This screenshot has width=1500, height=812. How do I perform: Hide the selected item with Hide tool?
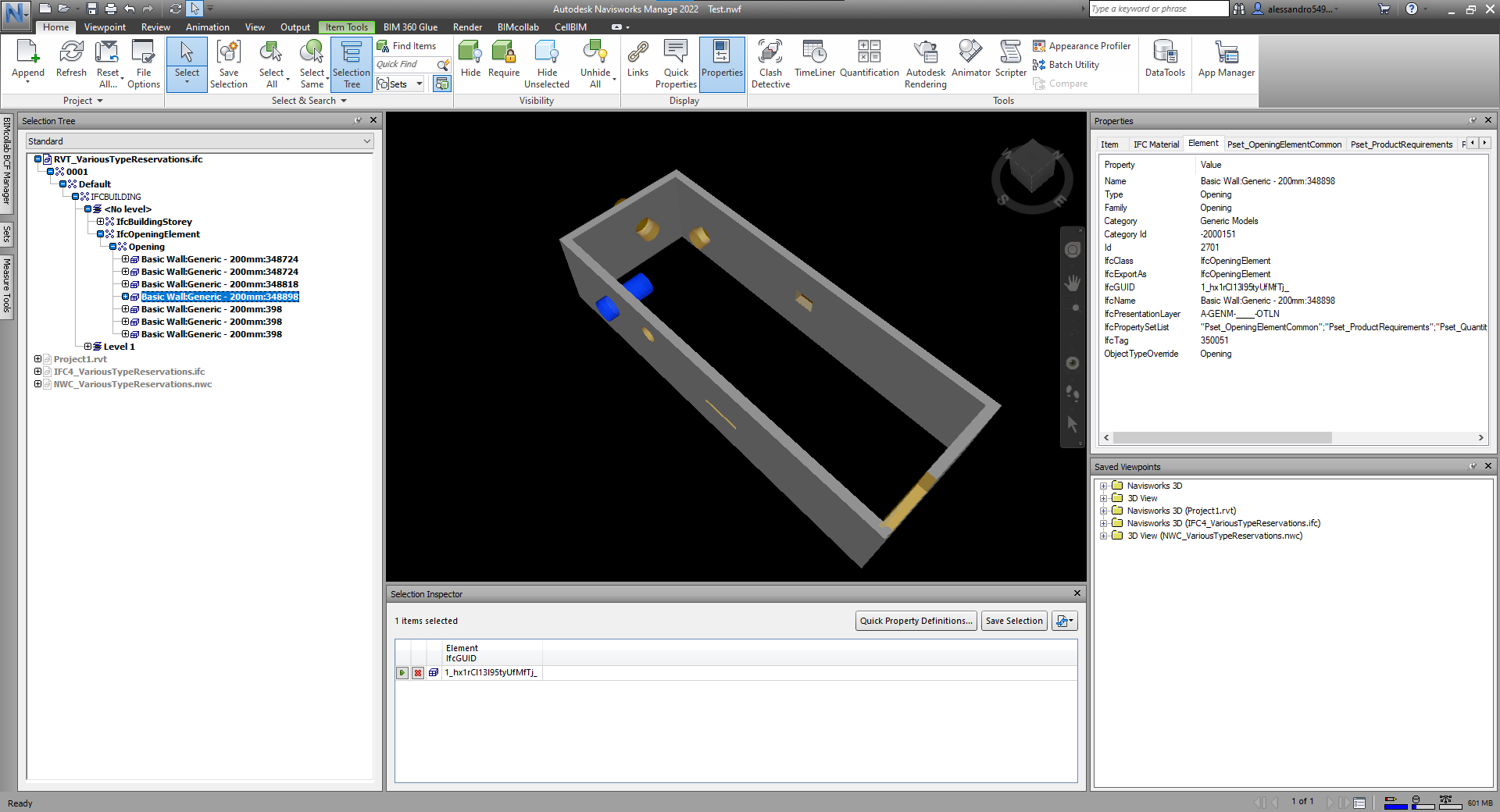point(470,59)
